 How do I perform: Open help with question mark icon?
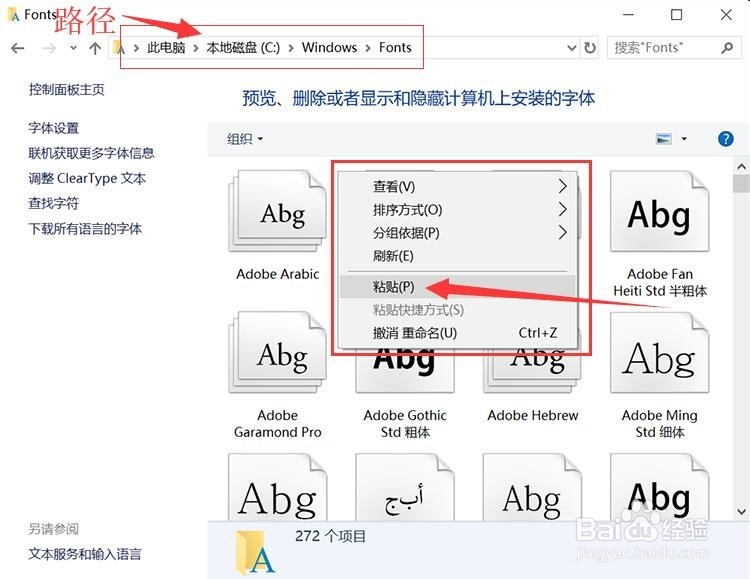click(726, 139)
